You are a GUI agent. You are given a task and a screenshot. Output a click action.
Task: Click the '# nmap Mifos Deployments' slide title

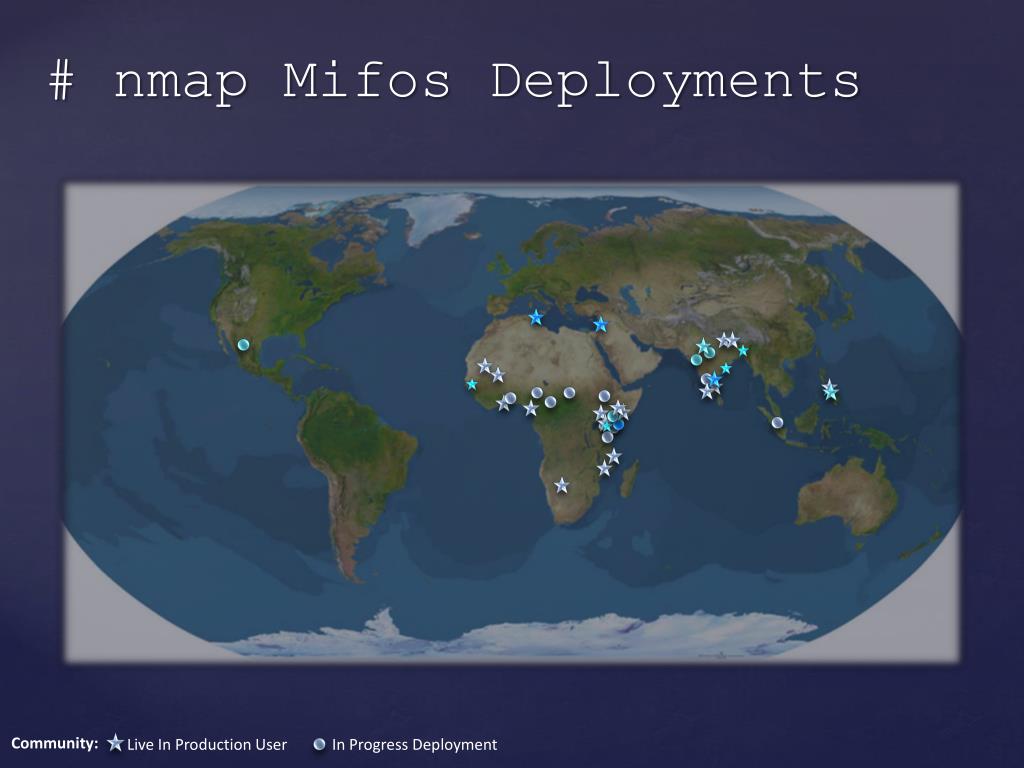pyautogui.click(x=455, y=82)
